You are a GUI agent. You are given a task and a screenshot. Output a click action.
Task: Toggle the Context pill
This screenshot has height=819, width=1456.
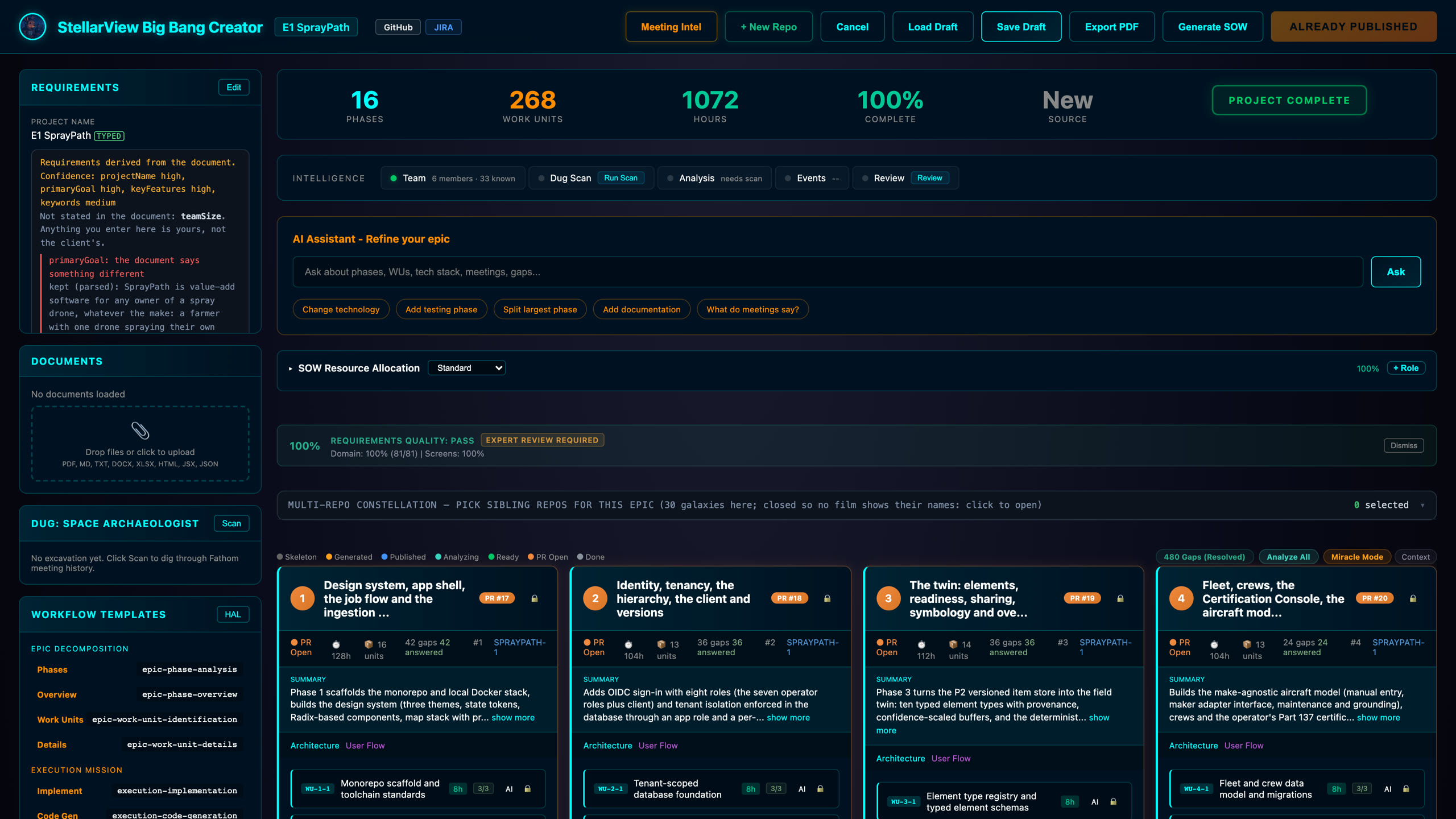[x=1416, y=557]
